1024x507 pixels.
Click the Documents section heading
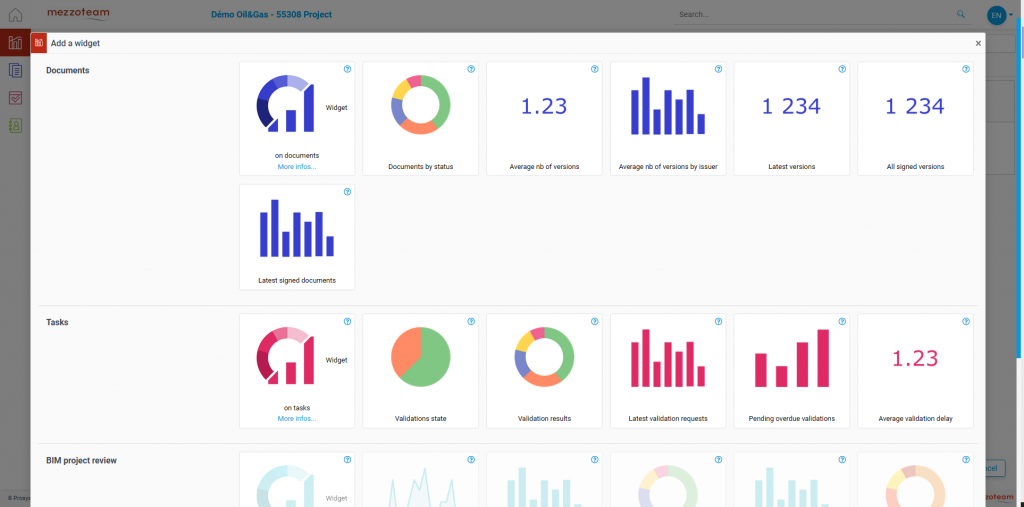coord(68,70)
